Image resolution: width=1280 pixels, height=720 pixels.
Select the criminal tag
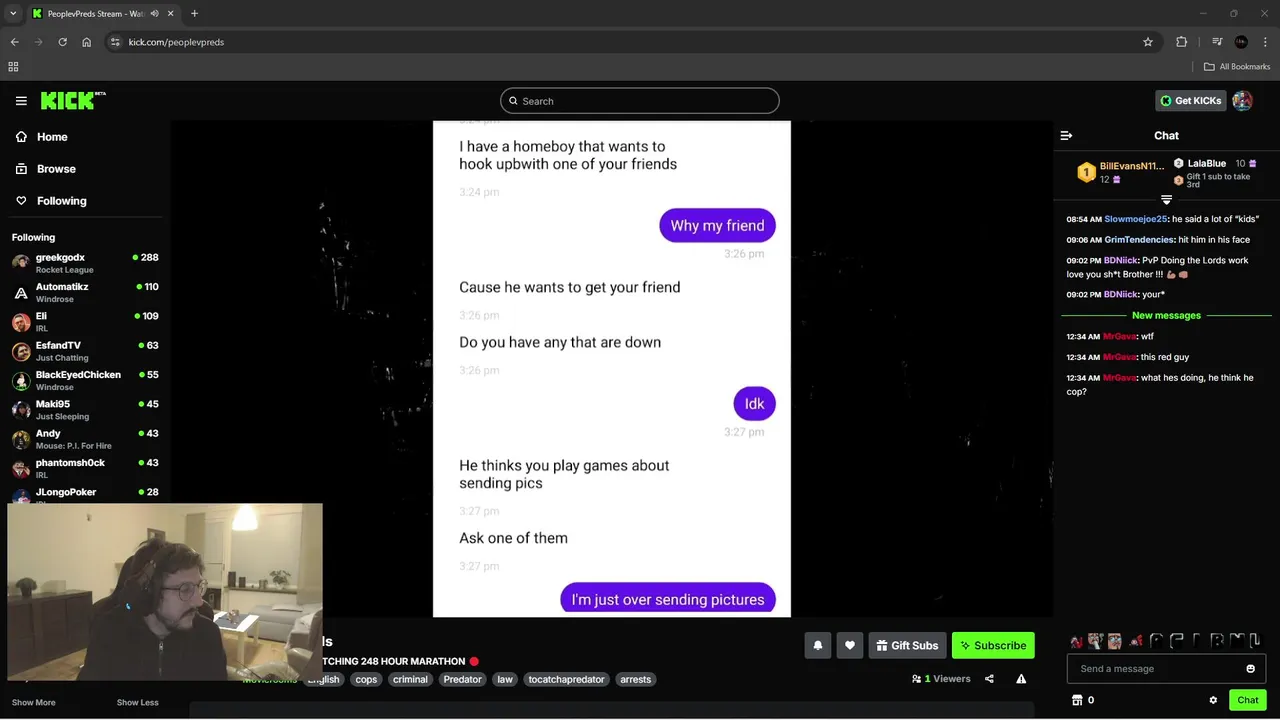410,679
